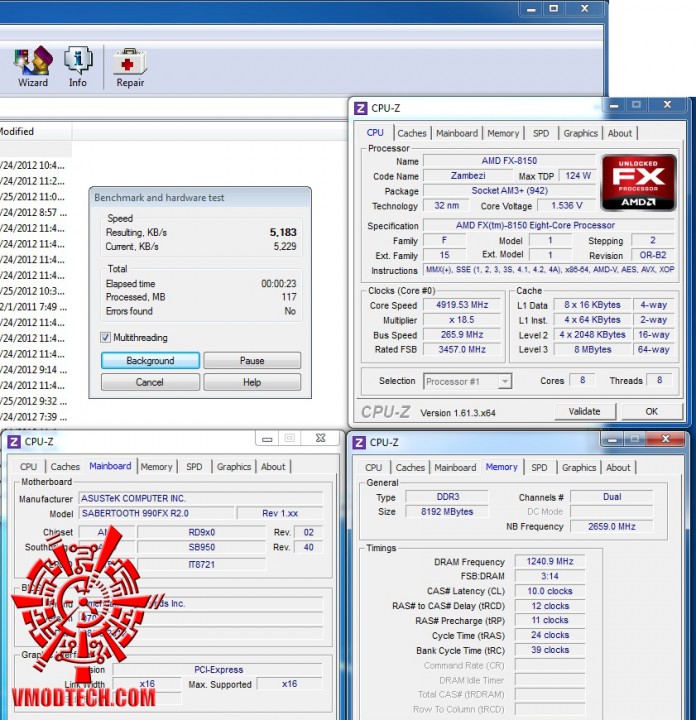Click the CAS# Latency 10.0 clocks value

pos(550,591)
